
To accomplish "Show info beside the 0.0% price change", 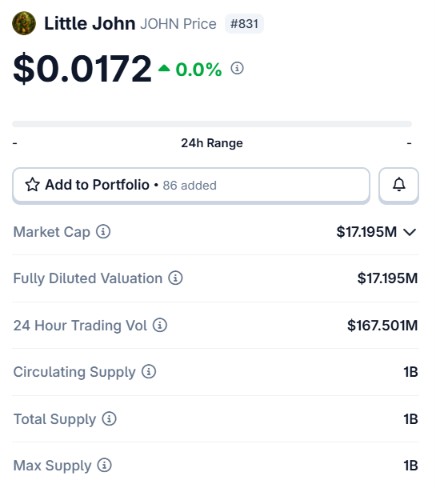I will tap(237, 68).
